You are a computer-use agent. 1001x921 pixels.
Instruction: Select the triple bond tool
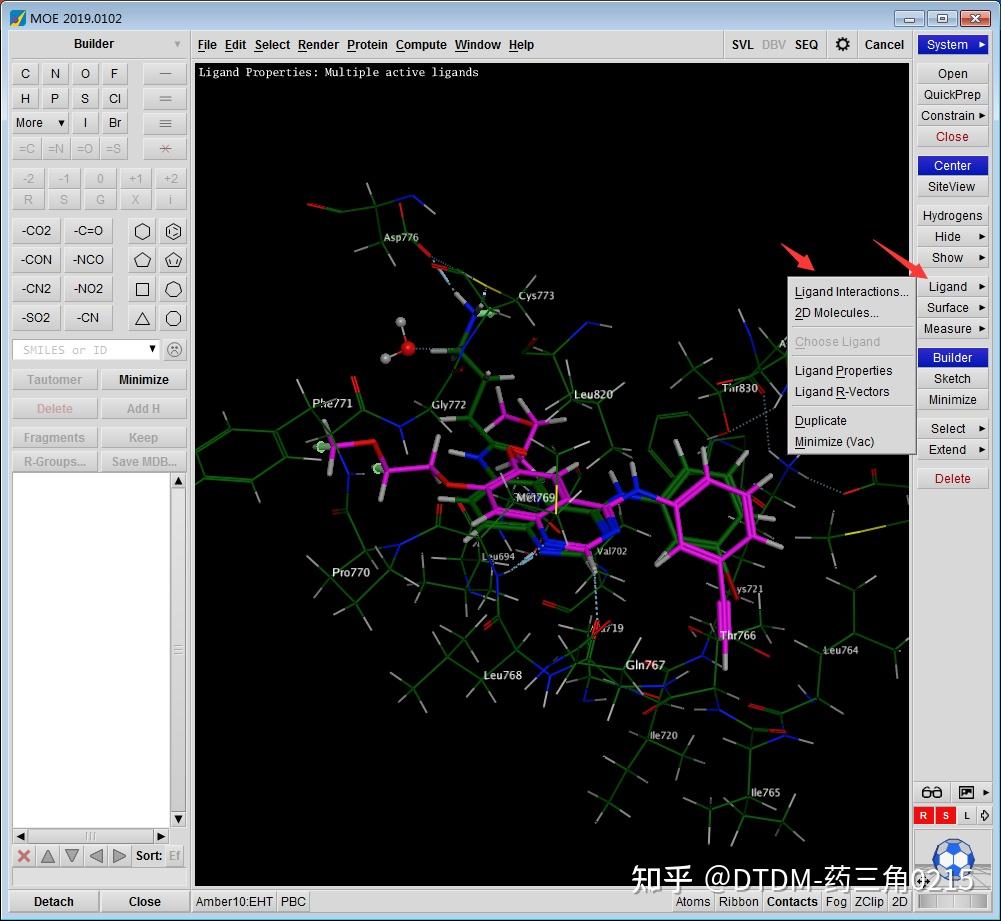(x=165, y=124)
